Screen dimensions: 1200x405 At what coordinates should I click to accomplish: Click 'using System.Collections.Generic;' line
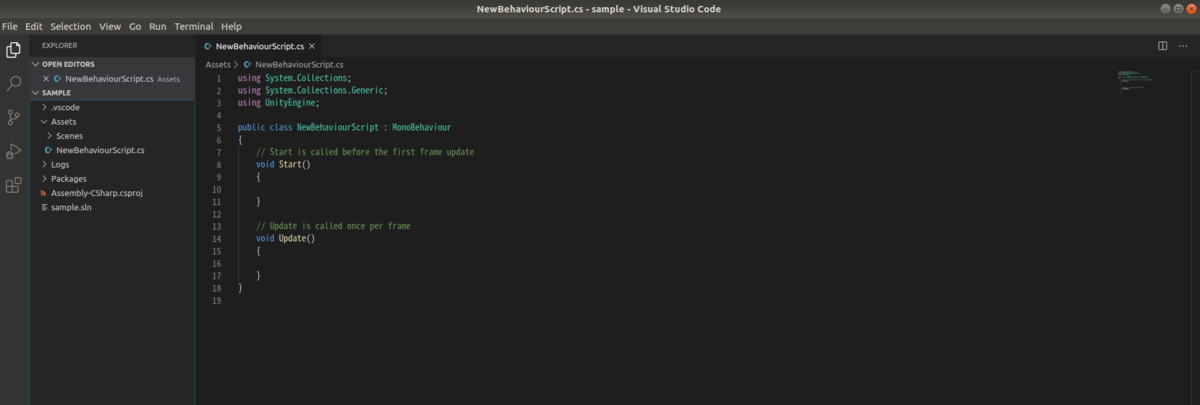point(312,90)
